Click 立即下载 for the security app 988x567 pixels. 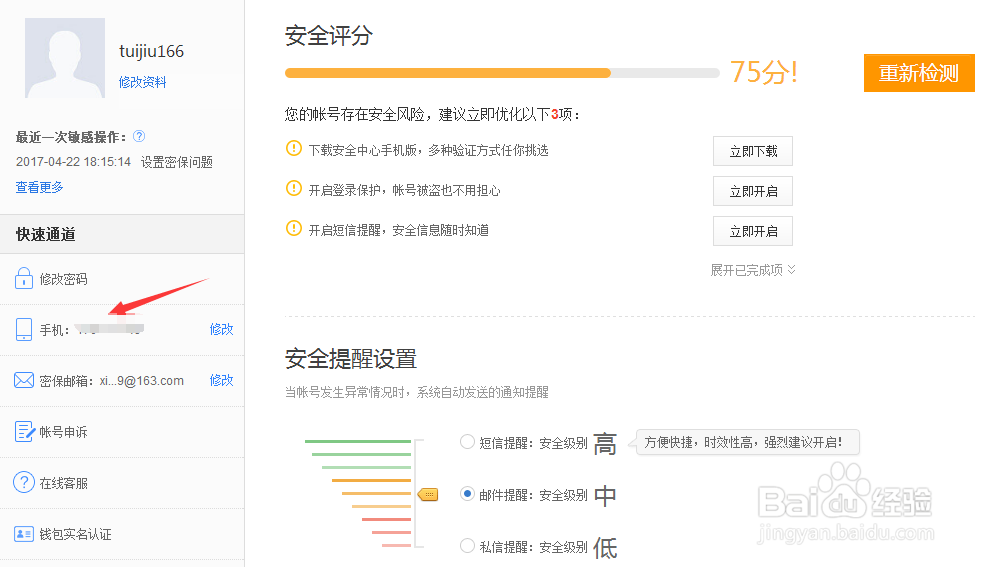pos(752,152)
